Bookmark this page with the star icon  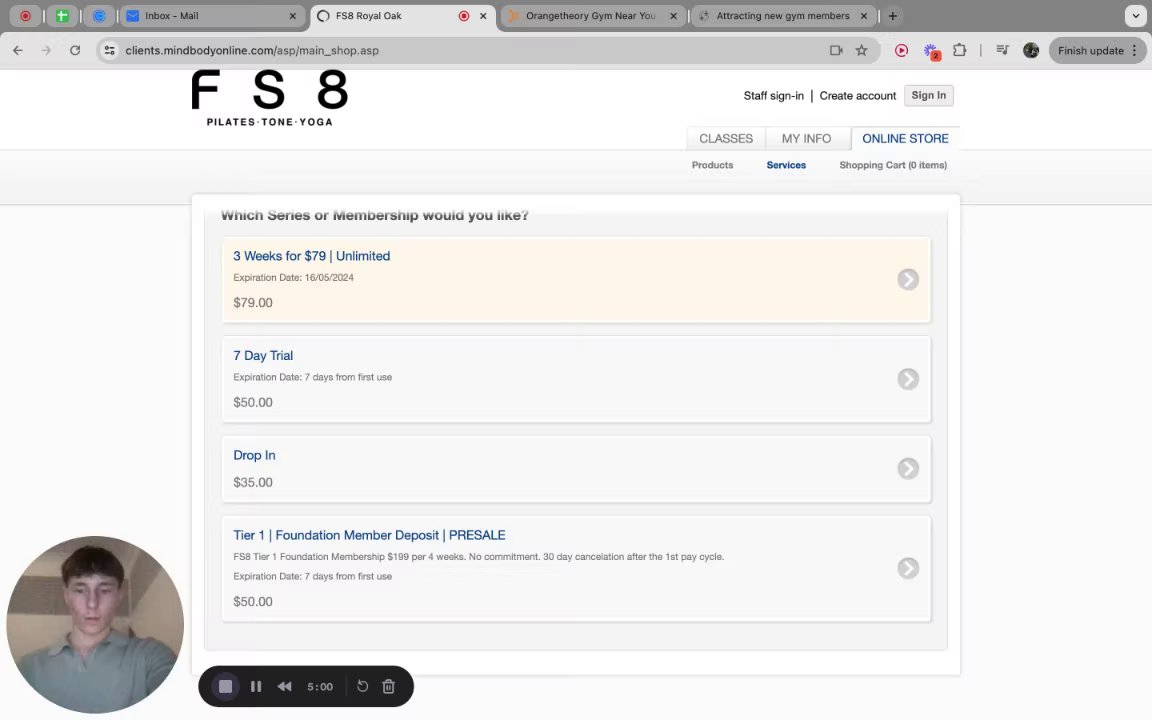click(861, 51)
